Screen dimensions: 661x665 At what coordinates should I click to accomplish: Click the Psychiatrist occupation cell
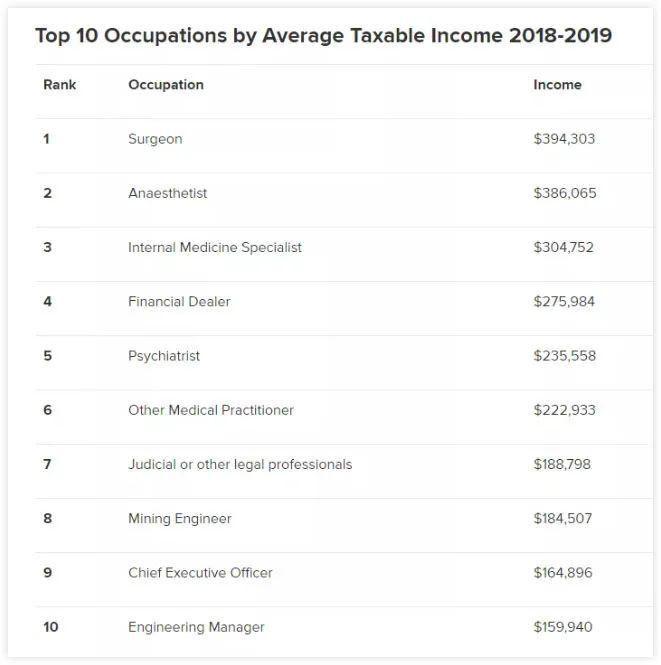[164, 356]
